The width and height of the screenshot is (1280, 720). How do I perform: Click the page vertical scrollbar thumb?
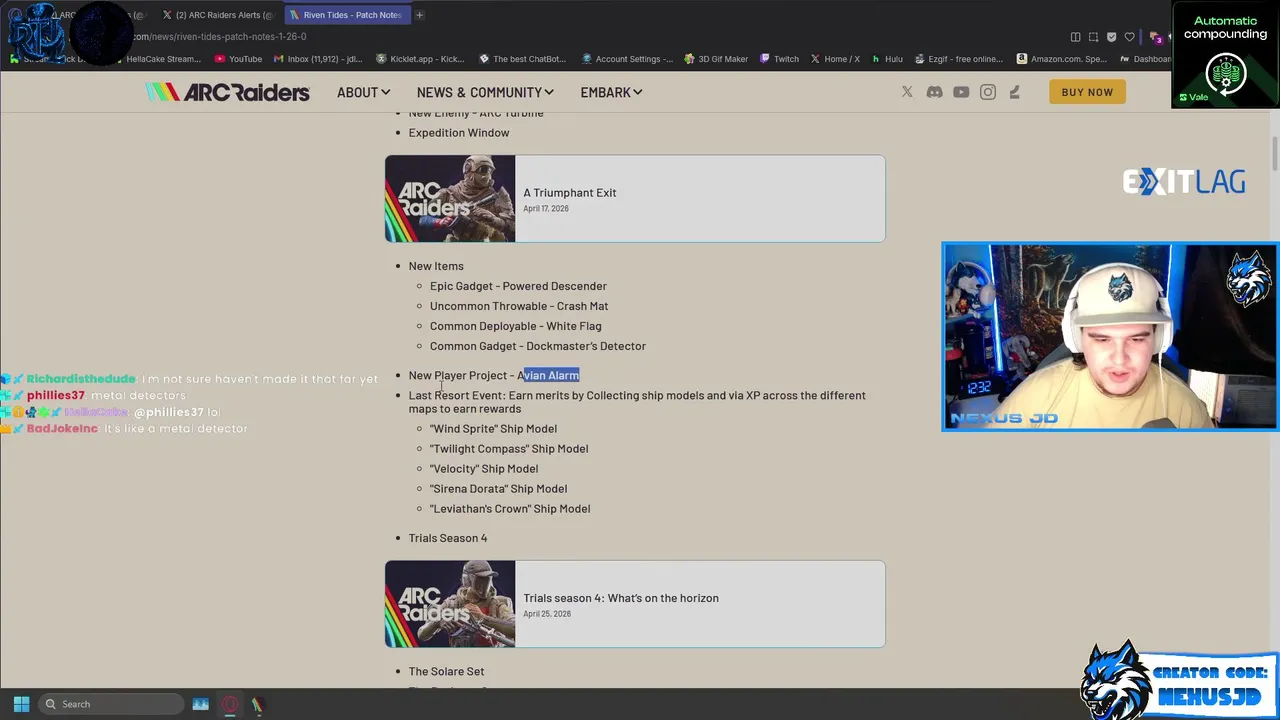[x=1274, y=154]
